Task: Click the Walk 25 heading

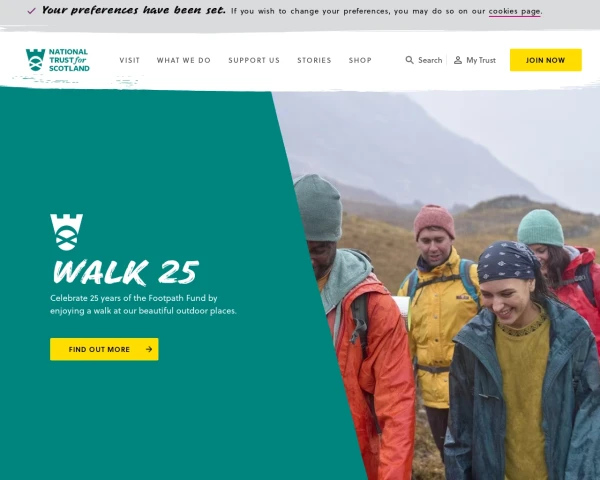Action: click(x=126, y=272)
